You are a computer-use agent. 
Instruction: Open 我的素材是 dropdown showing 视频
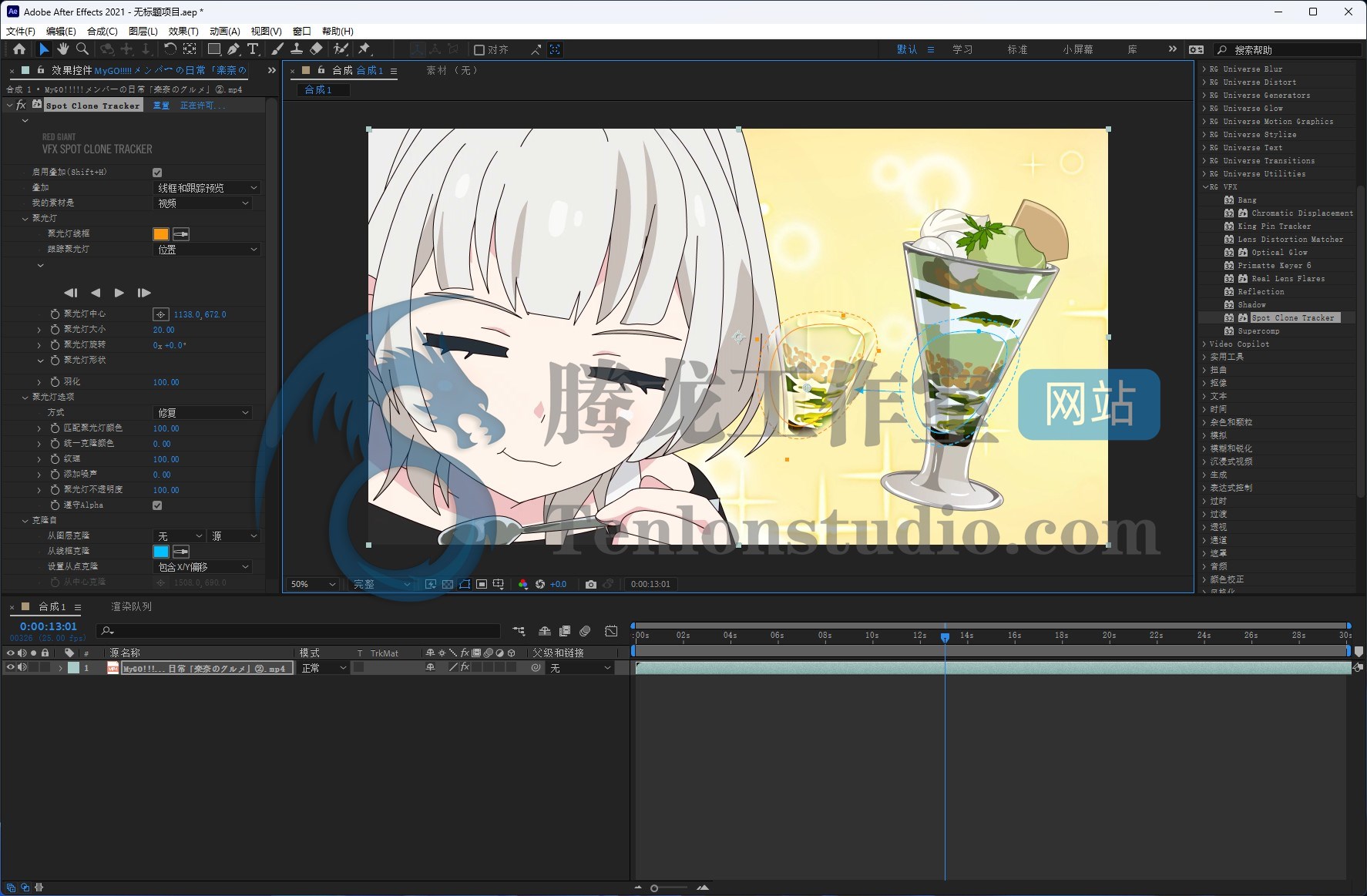pyautogui.click(x=203, y=203)
